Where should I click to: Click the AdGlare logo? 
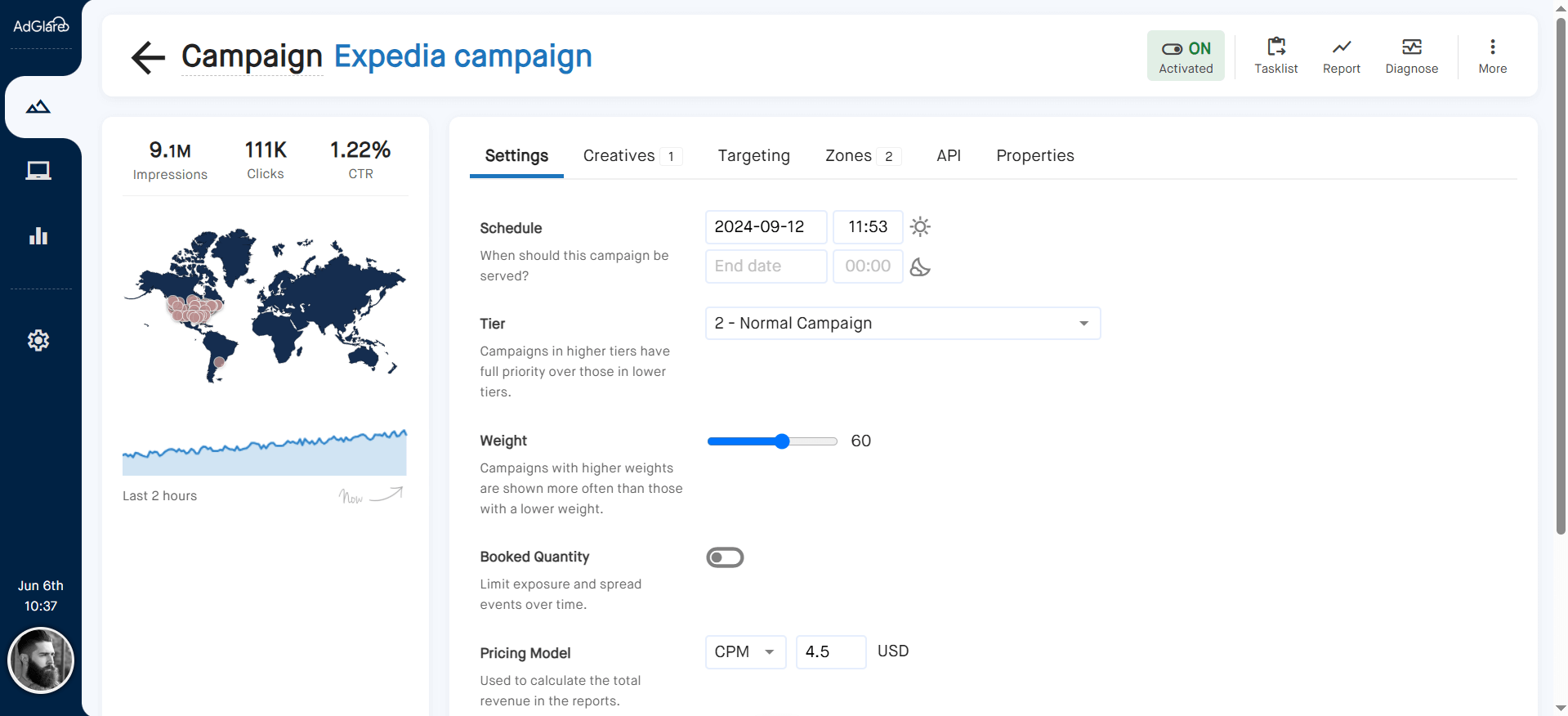(x=41, y=26)
